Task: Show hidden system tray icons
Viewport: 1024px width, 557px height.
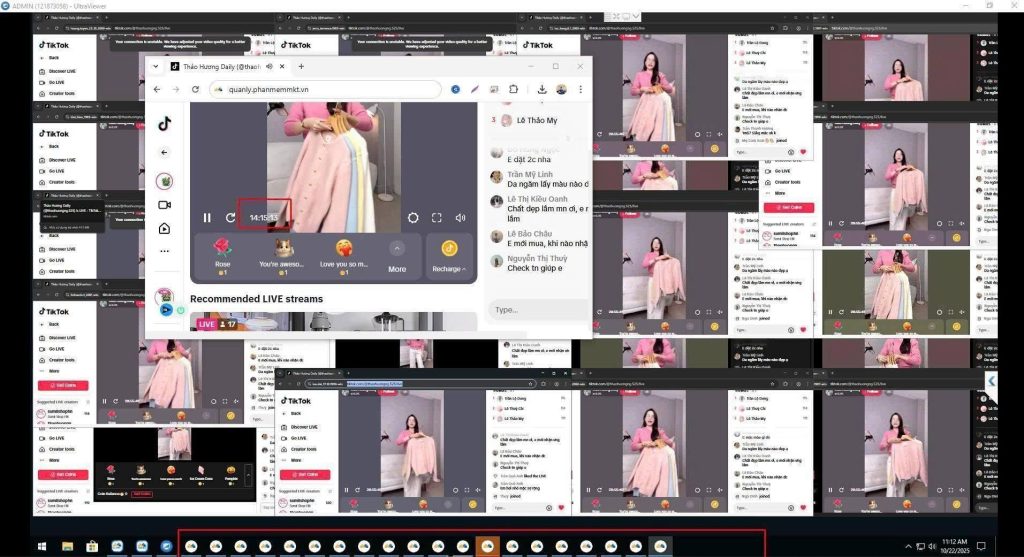Action: point(908,546)
